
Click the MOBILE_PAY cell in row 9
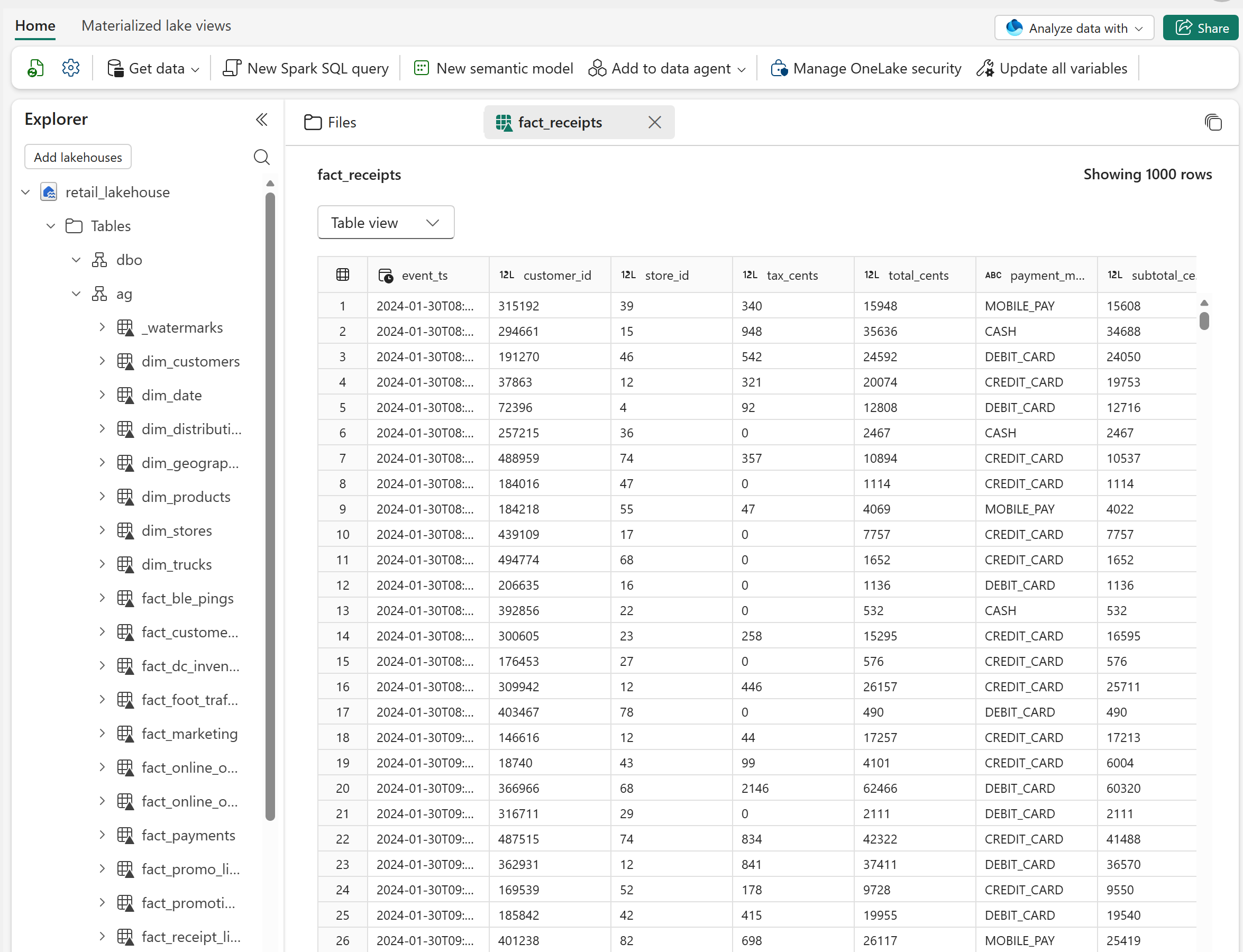coord(1036,509)
